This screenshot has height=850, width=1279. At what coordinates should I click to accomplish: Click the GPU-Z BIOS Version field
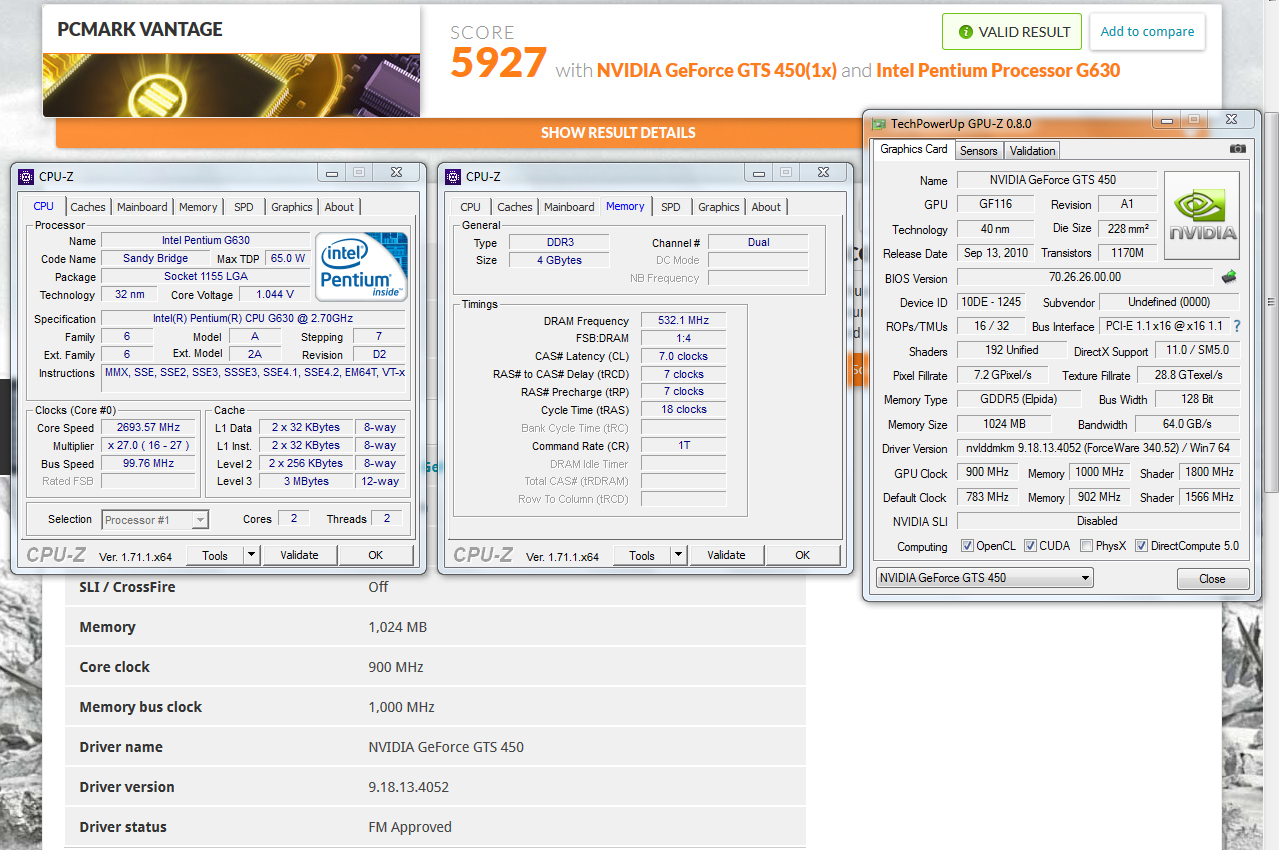[x=1084, y=277]
